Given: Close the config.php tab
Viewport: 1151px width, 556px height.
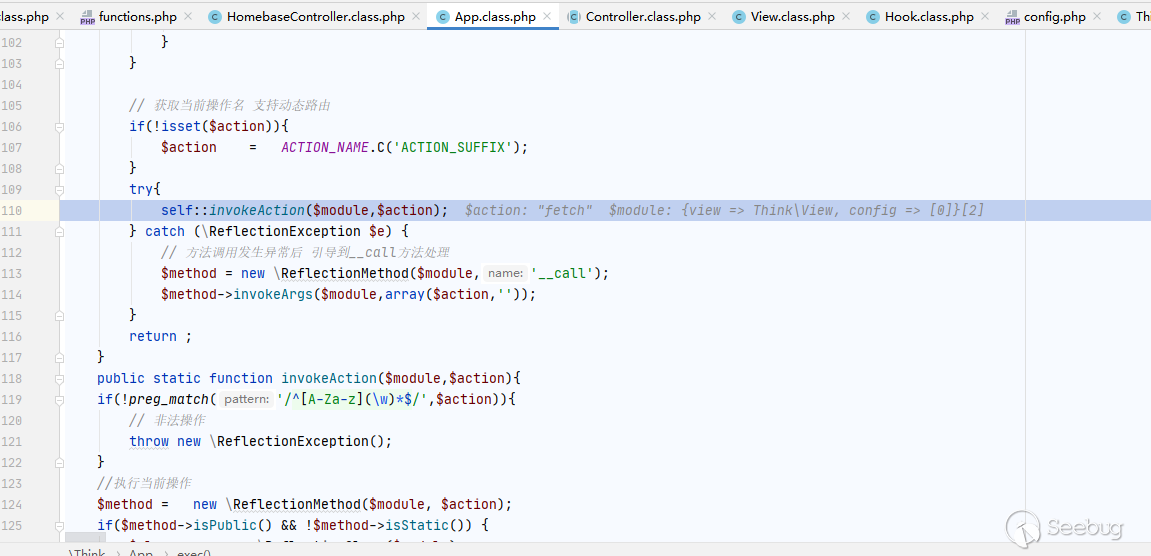Looking at the screenshot, I should [x=1096, y=16].
